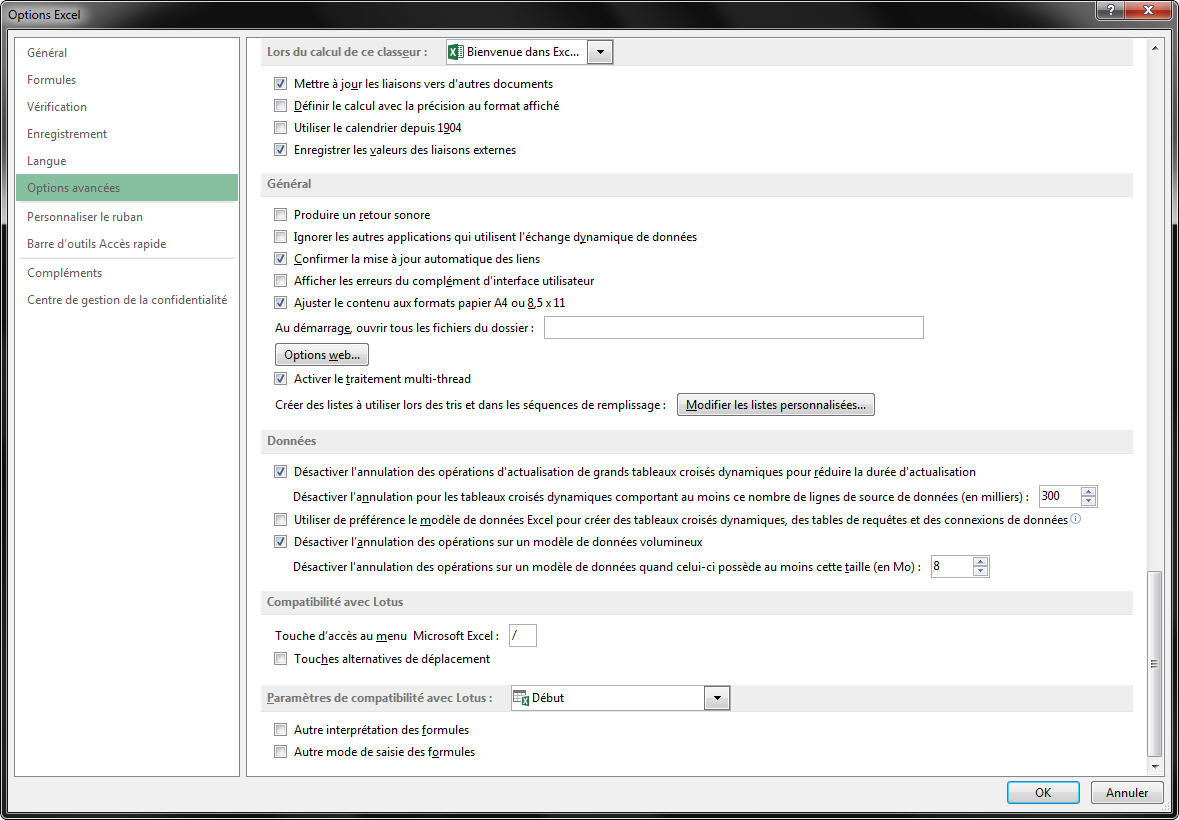Image resolution: width=1179 pixels, height=820 pixels.
Task: Toggle Désactiver l'annulation sur modèle volumineux
Action: (x=280, y=541)
